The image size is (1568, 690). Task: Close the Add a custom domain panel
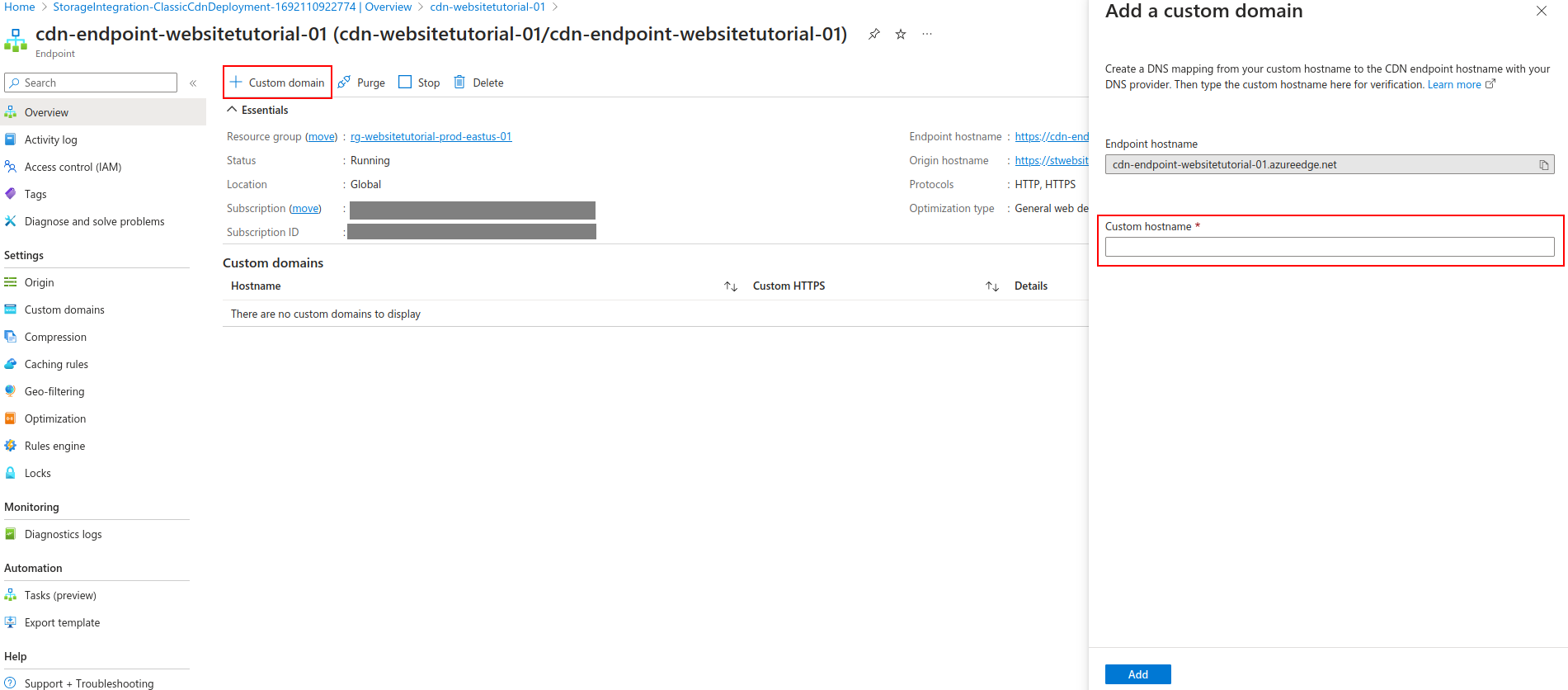[x=1541, y=11]
